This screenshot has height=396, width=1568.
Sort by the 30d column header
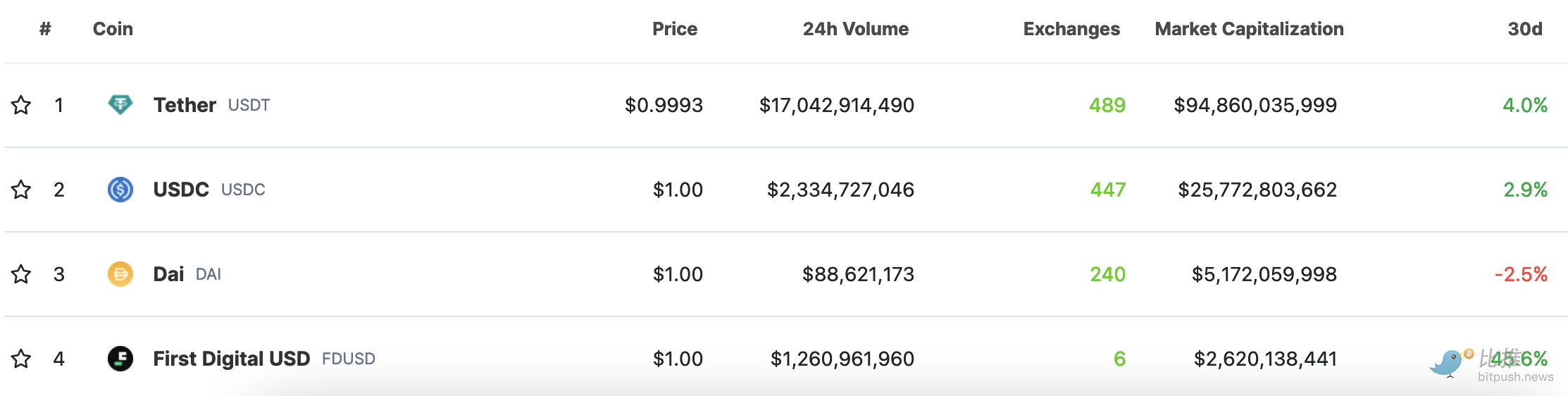(x=1525, y=29)
